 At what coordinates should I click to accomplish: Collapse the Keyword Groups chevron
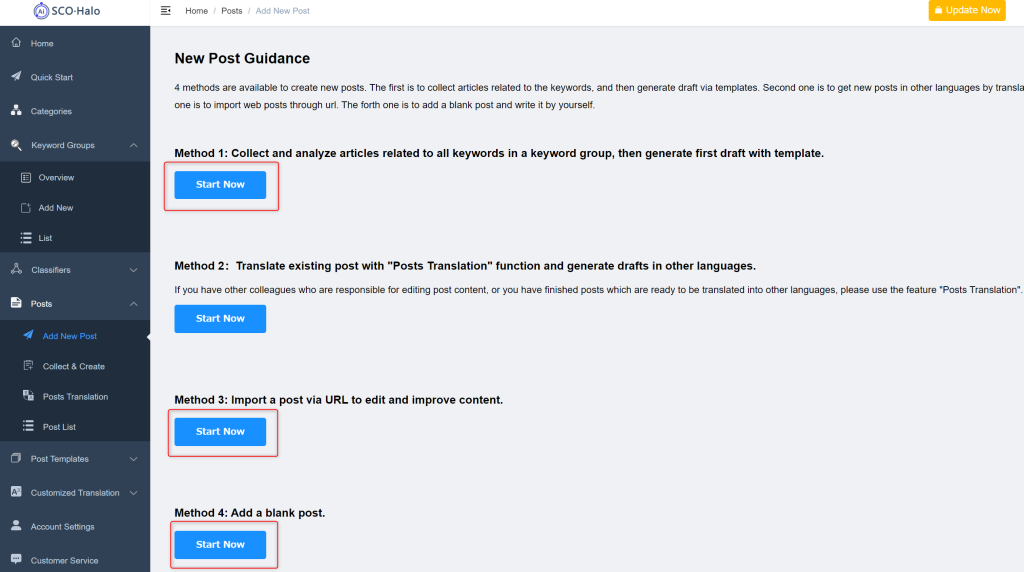click(x=133, y=145)
